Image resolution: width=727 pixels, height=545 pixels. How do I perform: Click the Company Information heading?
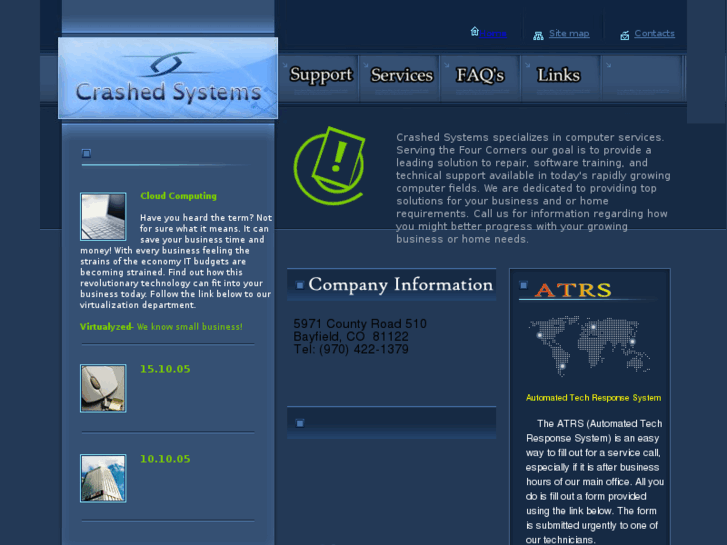(401, 284)
